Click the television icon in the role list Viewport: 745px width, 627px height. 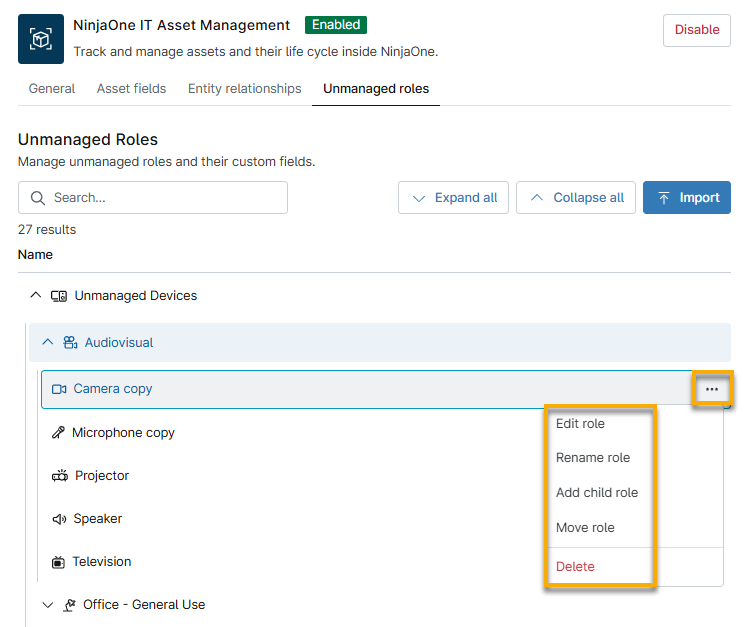click(x=59, y=562)
